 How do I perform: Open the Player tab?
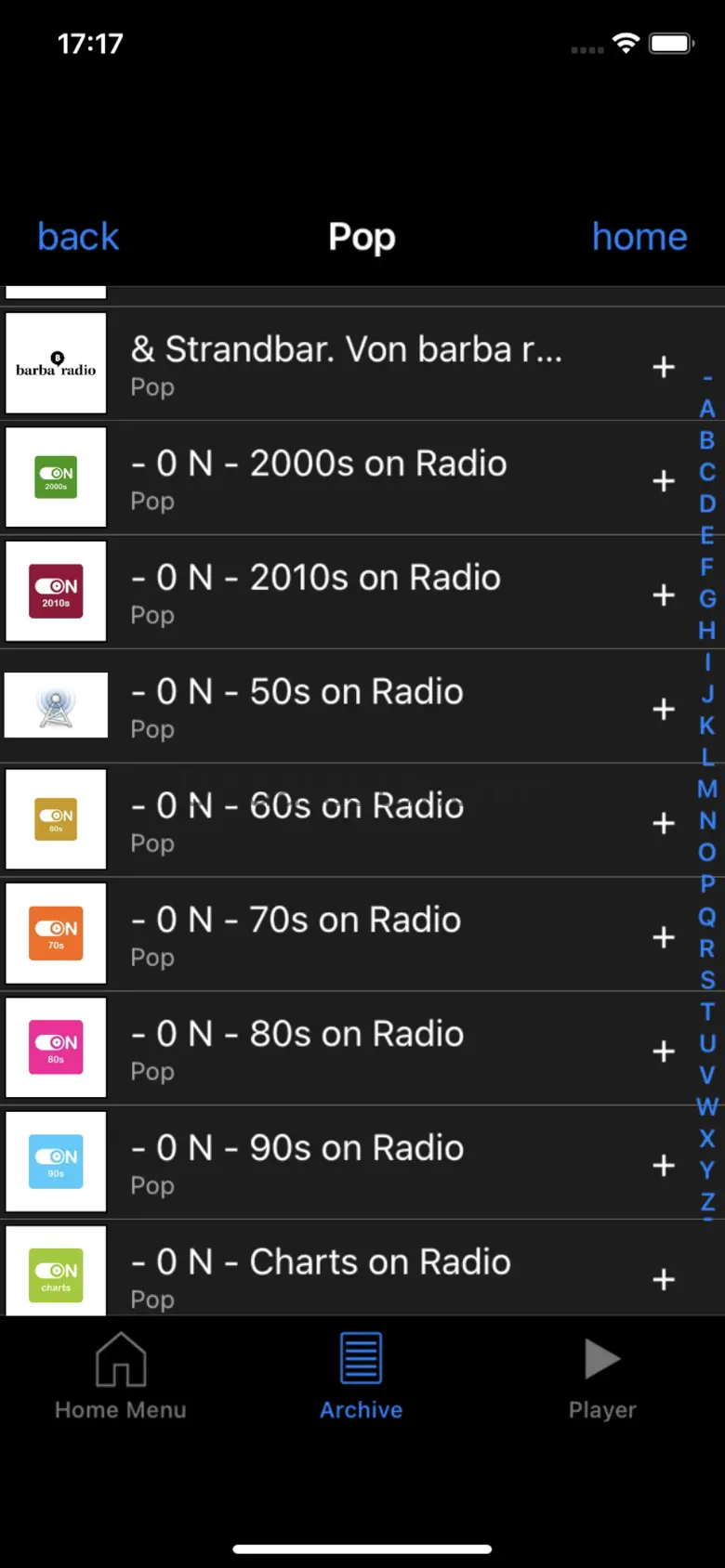pyautogui.click(x=602, y=1377)
